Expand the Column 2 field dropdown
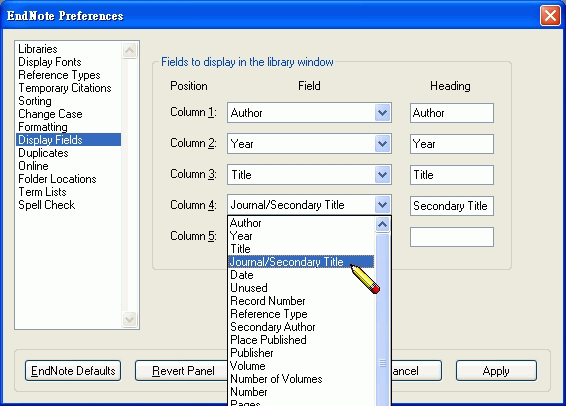 click(x=382, y=144)
